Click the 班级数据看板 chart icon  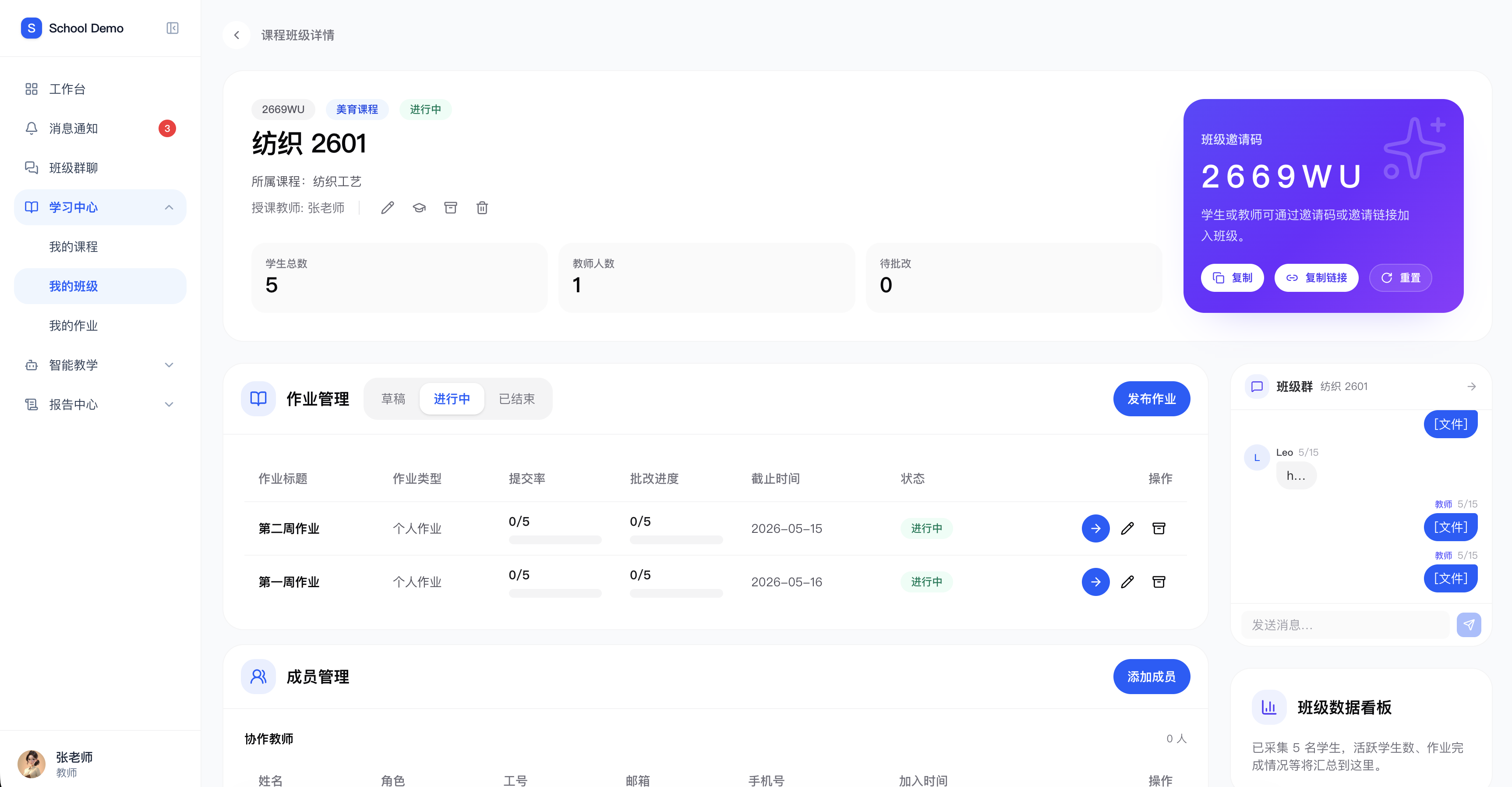tap(1269, 707)
